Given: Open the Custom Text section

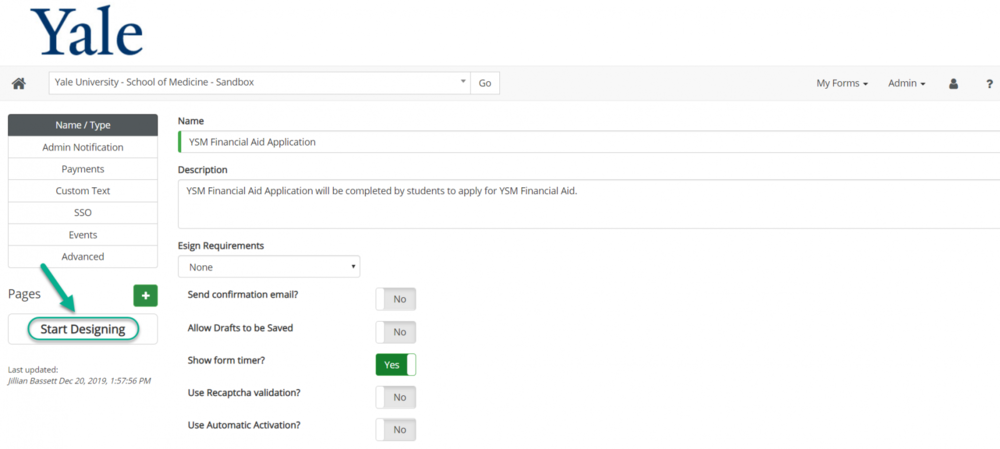Looking at the screenshot, I should (83, 191).
